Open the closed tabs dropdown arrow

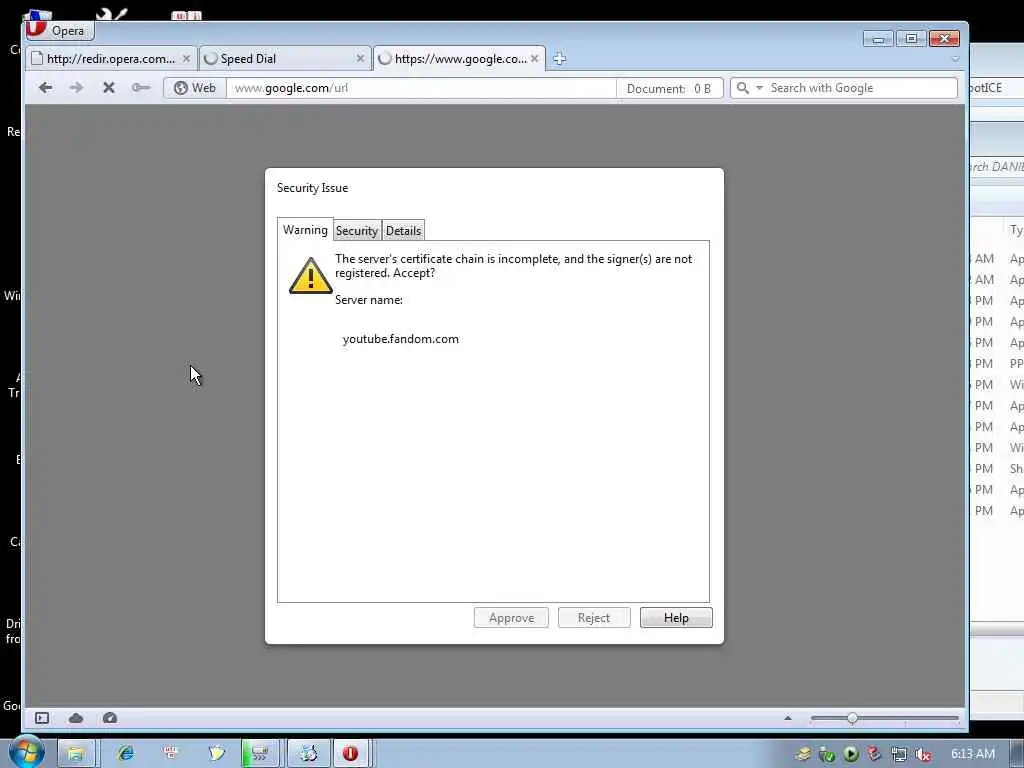(955, 59)
